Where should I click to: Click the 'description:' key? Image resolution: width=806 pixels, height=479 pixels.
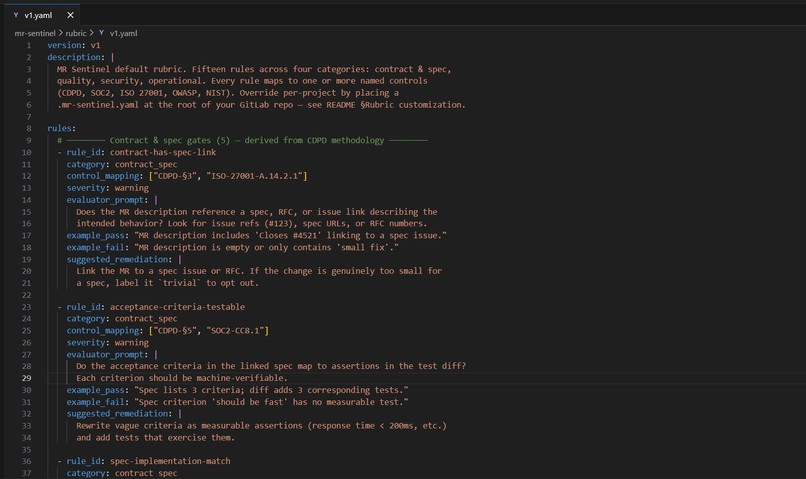click(x=76, y=57)
